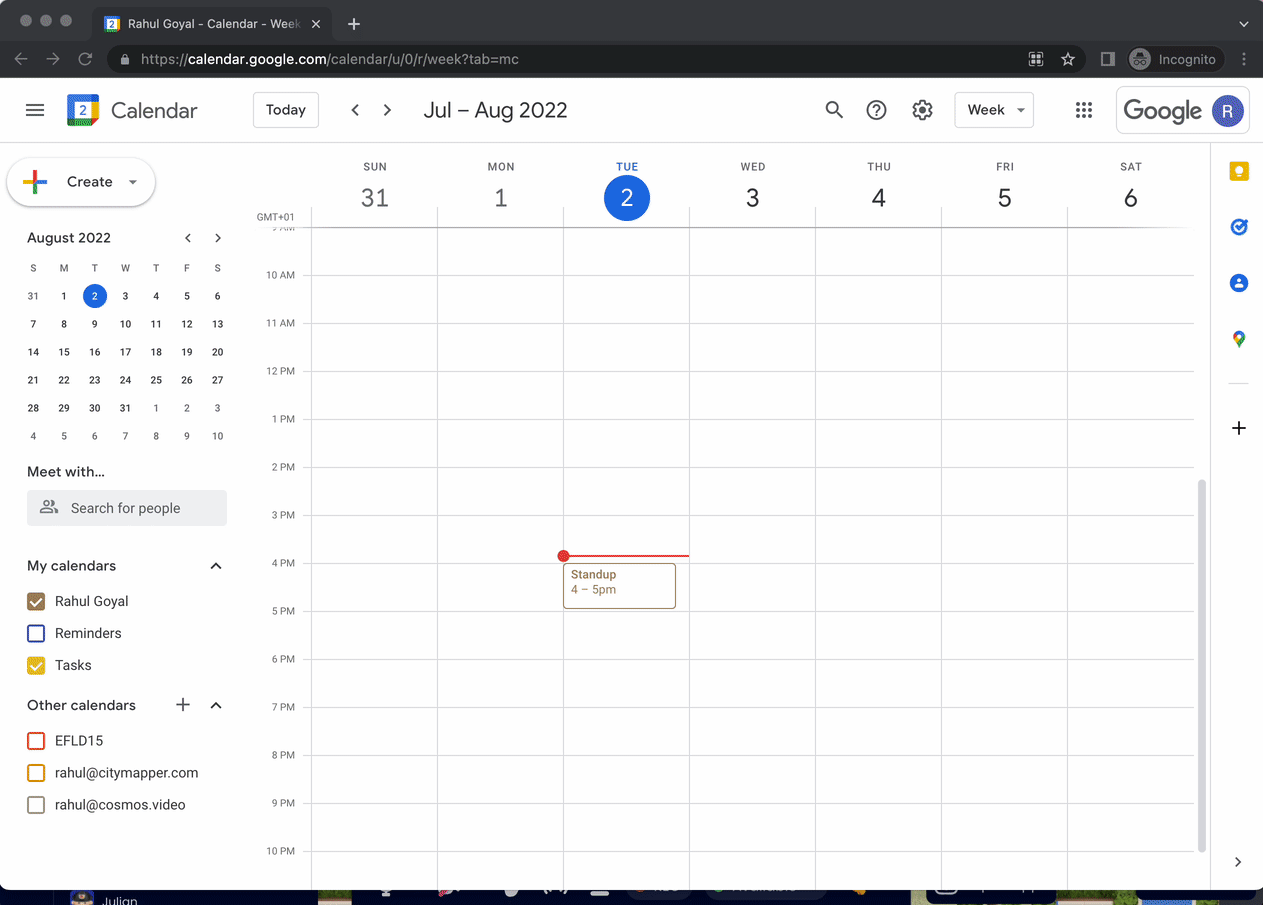The image size is (1263, 905).
Task: Toggle the main navigation drawer
Action: pos(34,110)
